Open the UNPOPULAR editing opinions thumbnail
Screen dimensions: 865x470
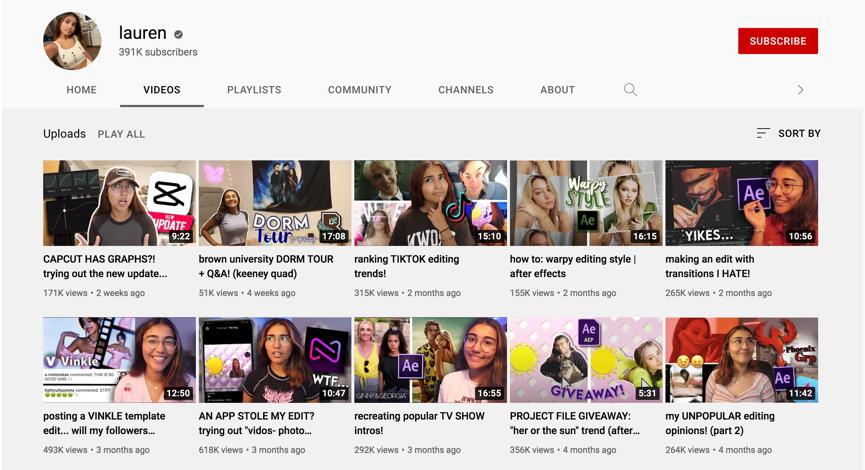[741, 360]
